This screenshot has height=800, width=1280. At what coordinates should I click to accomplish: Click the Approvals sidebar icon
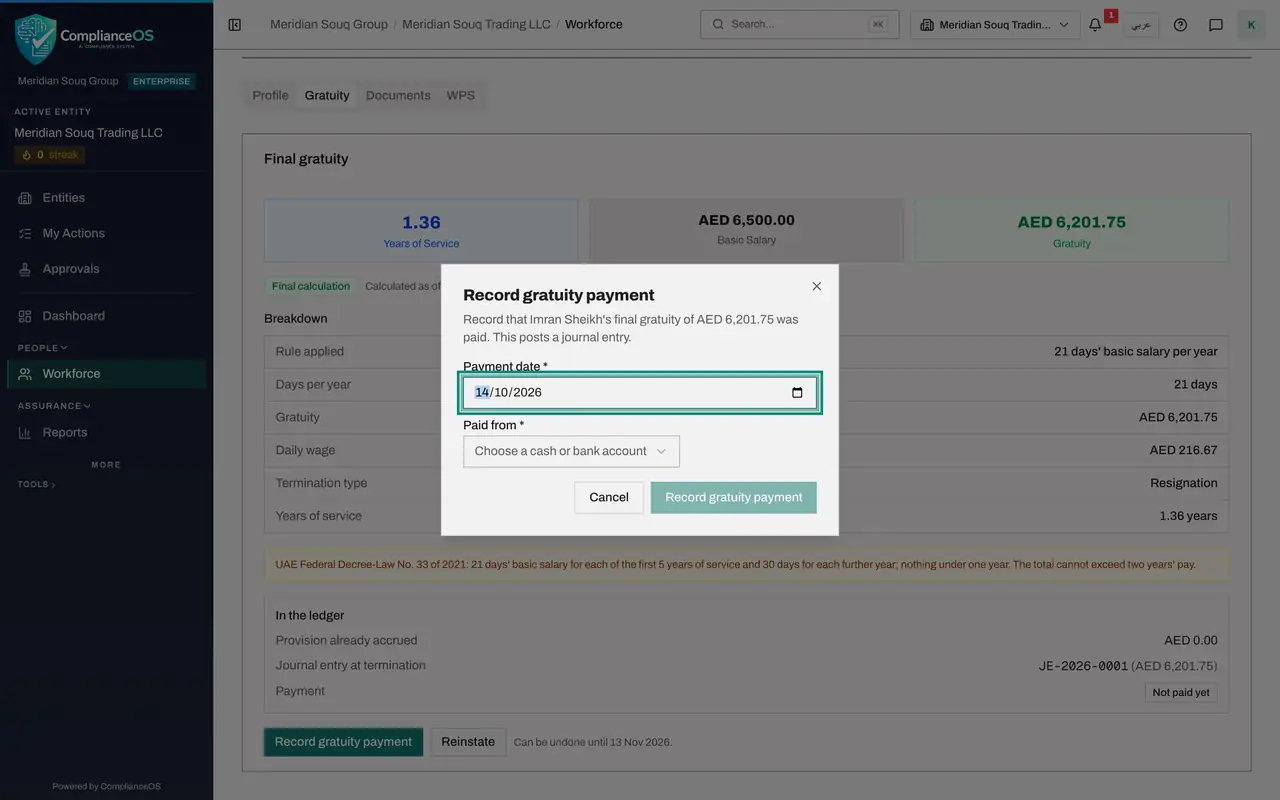coord(25,269)
